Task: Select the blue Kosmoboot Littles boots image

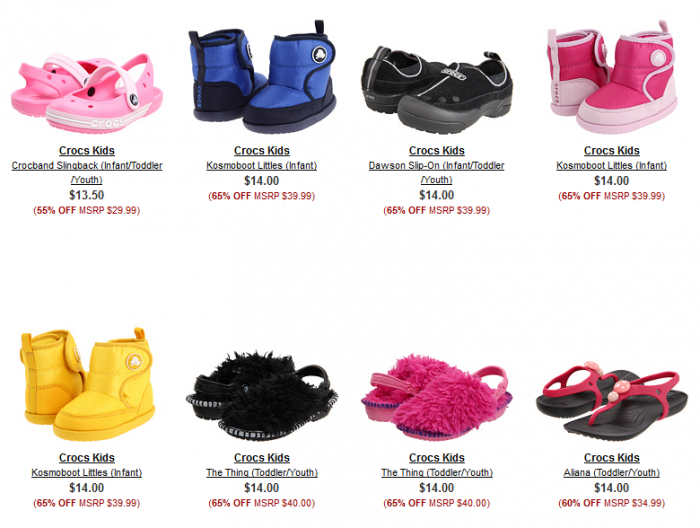Action: pyautogui.click(x=262, y=77)
